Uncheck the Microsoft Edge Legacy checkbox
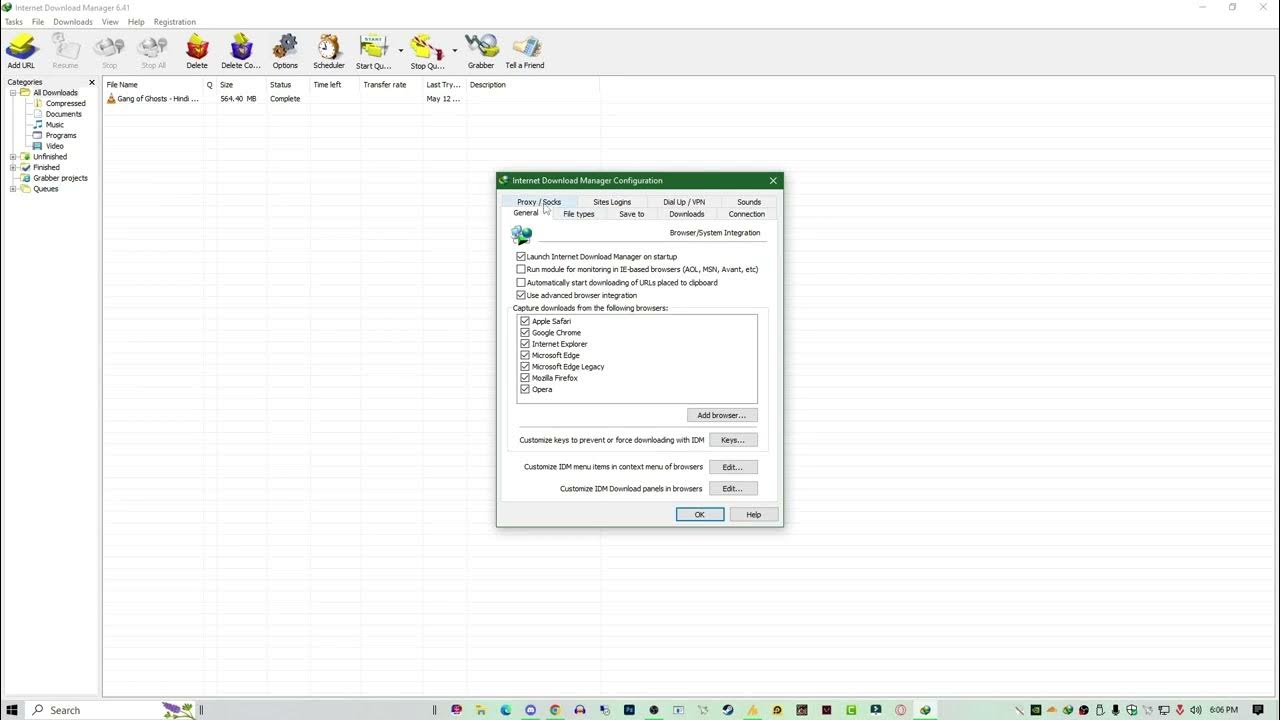This screenshot has width=1280, height=720. (x=525, y=366)
